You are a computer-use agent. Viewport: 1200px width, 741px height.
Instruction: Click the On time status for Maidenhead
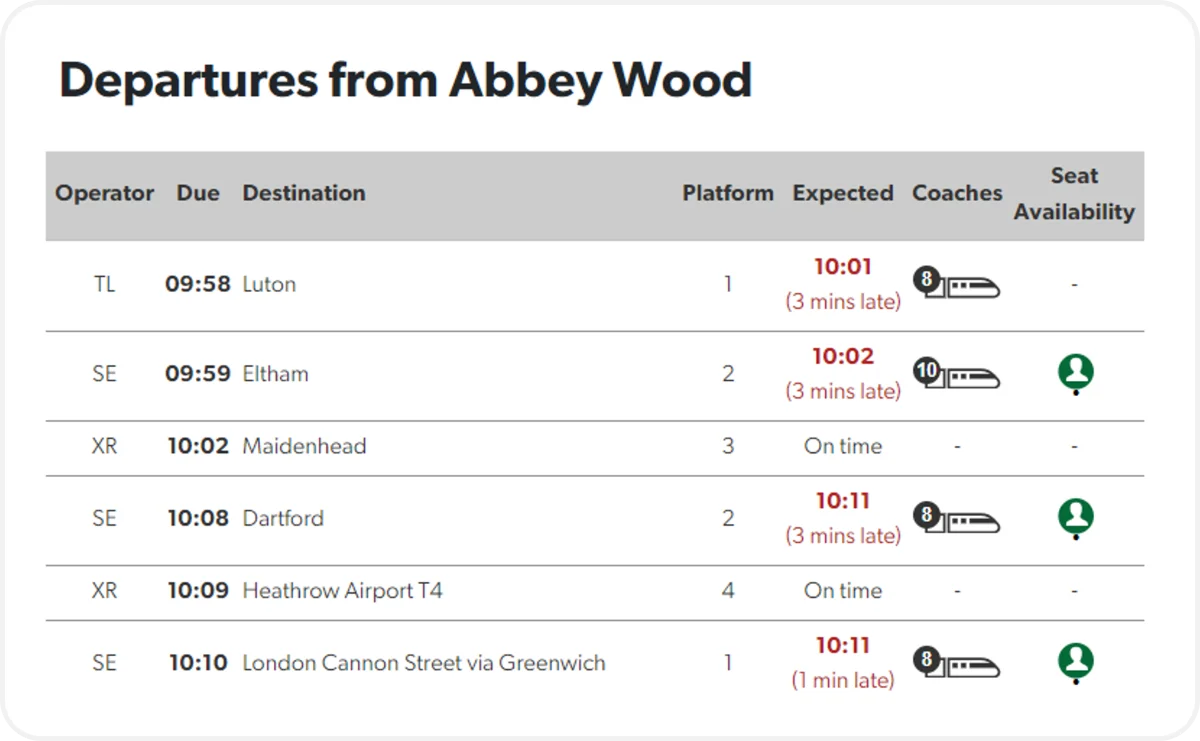tap(843, 447)
